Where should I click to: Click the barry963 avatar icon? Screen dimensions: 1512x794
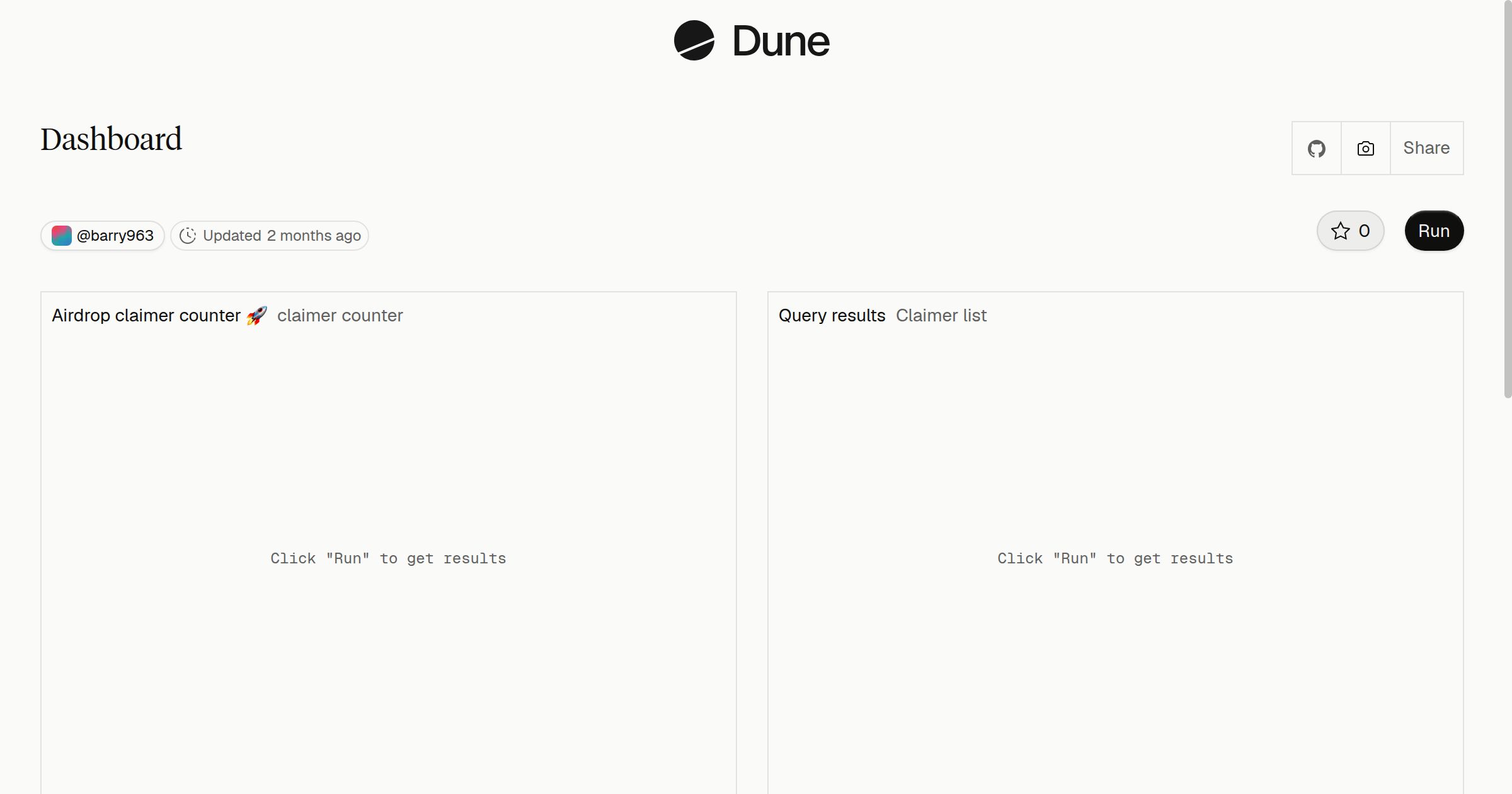pyautogui.click(x=61, y=236)
